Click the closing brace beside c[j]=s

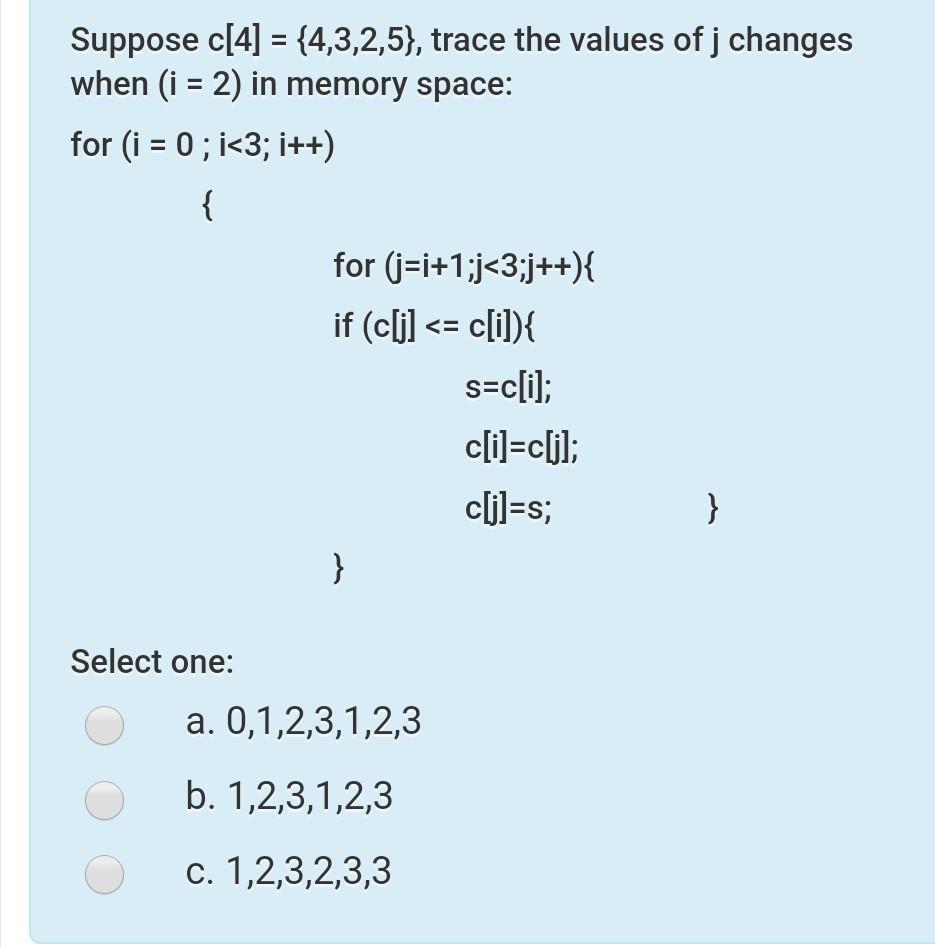tap(710, 508)
